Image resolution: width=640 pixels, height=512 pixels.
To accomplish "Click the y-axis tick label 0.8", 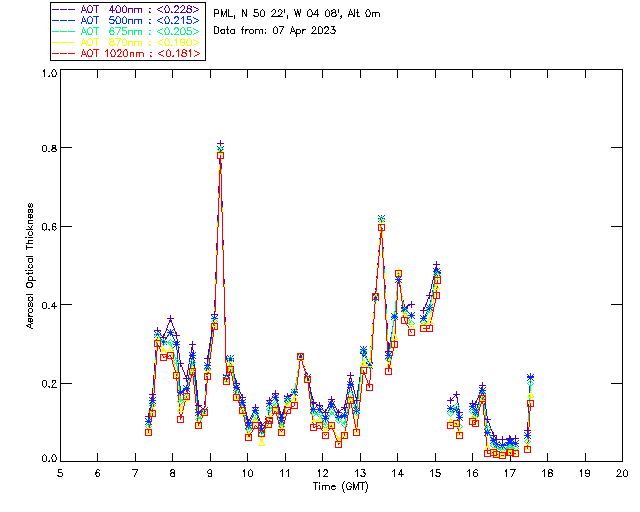I will (49, 148).
